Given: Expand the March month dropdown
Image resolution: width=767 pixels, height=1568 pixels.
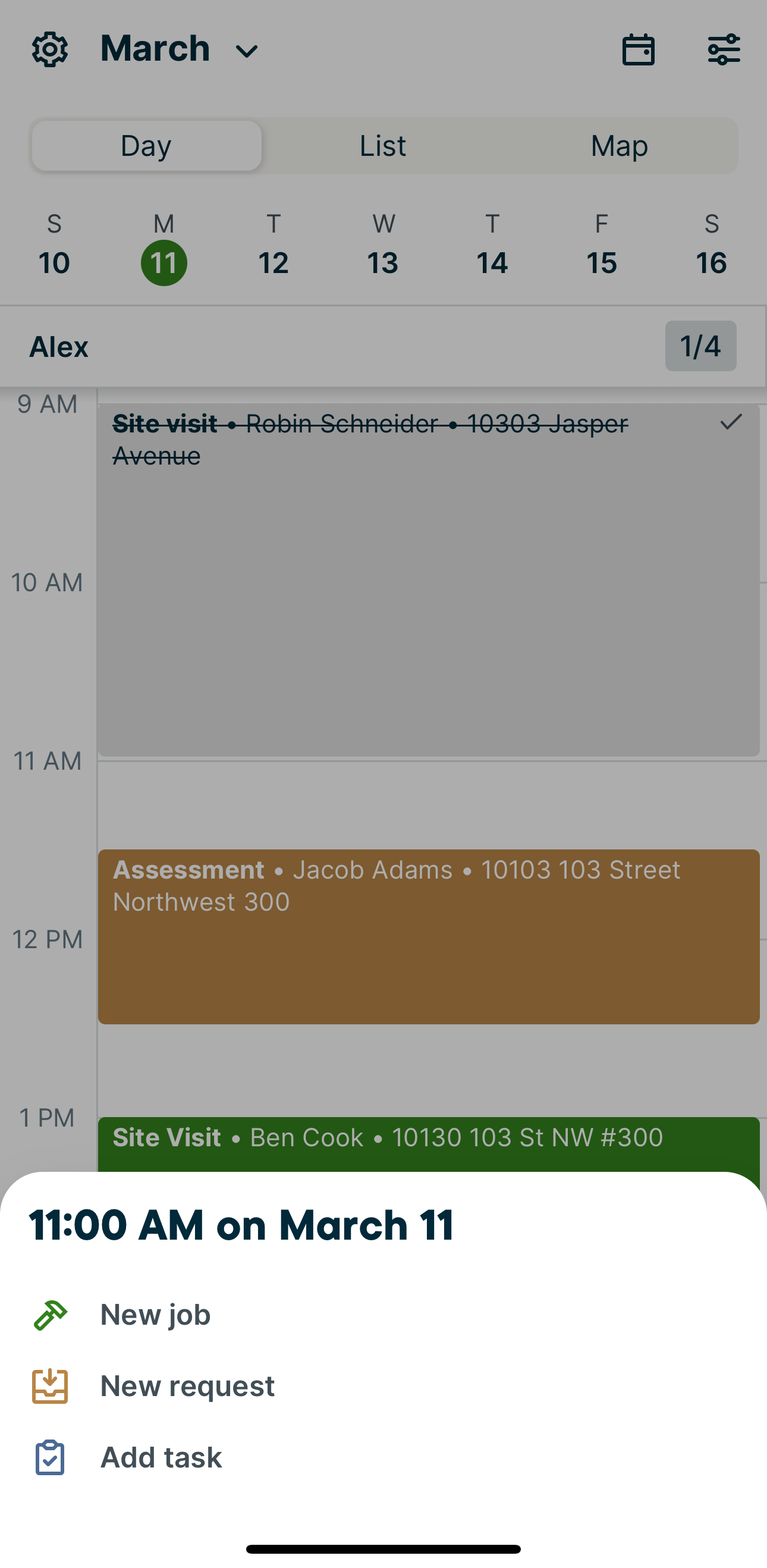Looking at the screenshot, I should (x=177, y=49).
